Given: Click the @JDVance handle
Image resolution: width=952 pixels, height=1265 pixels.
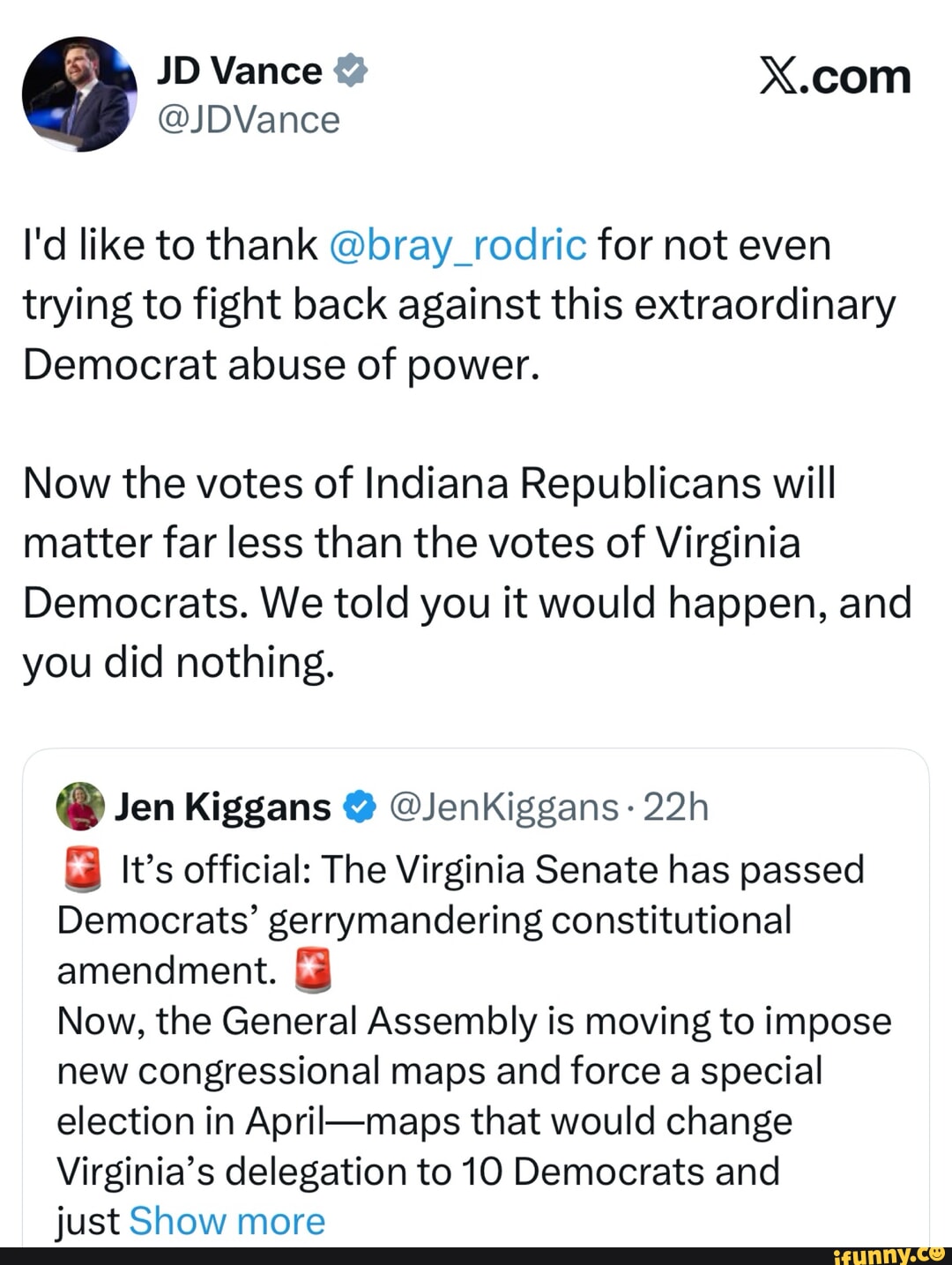Looking at the screenshot, I should (249, 120).
